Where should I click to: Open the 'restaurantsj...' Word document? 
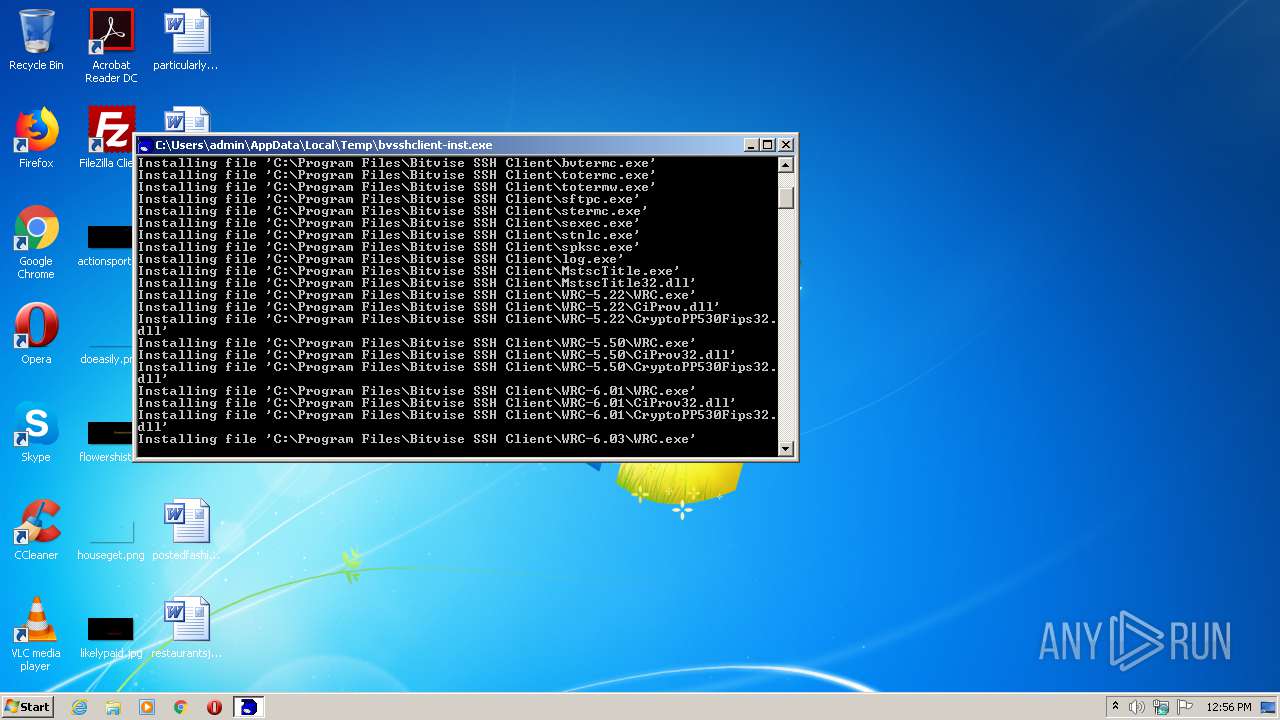pyautogui.click(x=186, y=628)
